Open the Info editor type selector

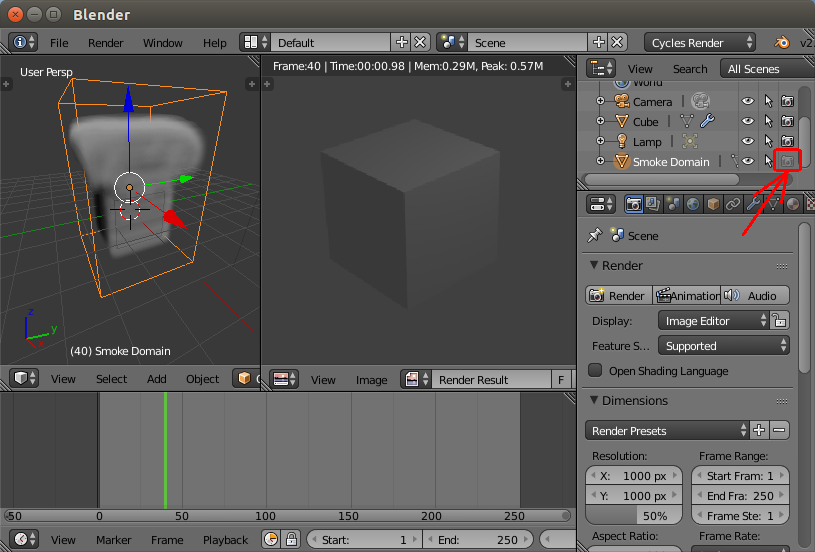click(23, 42)
